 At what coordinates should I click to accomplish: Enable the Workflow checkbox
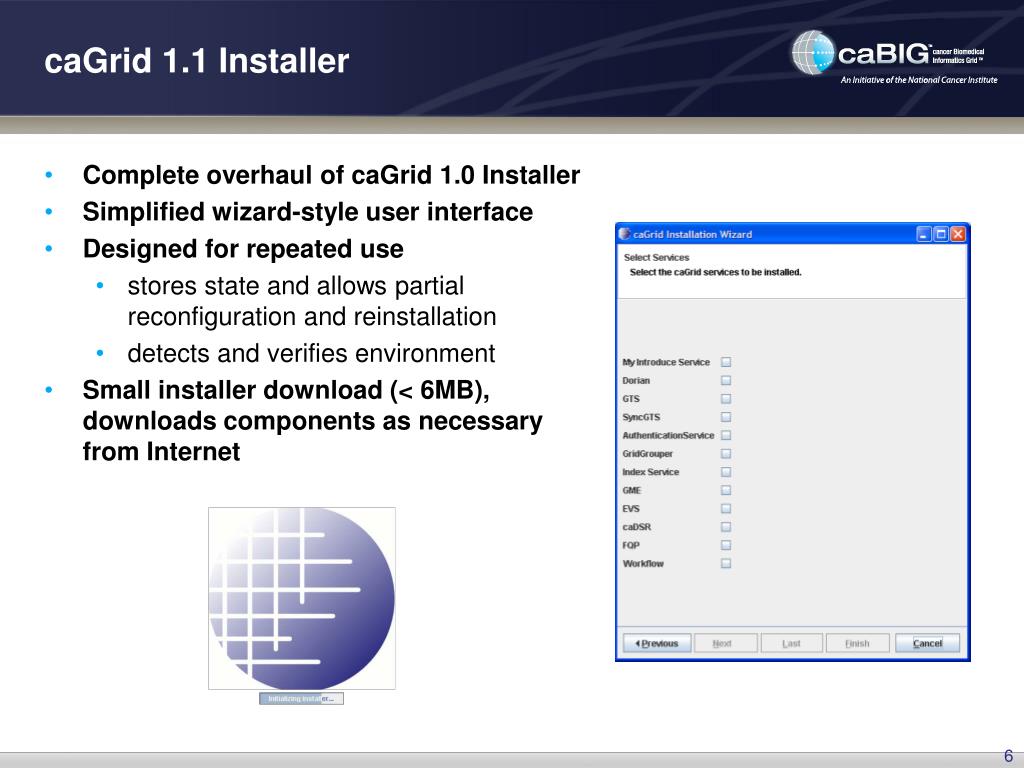click(x=726, y=563)
